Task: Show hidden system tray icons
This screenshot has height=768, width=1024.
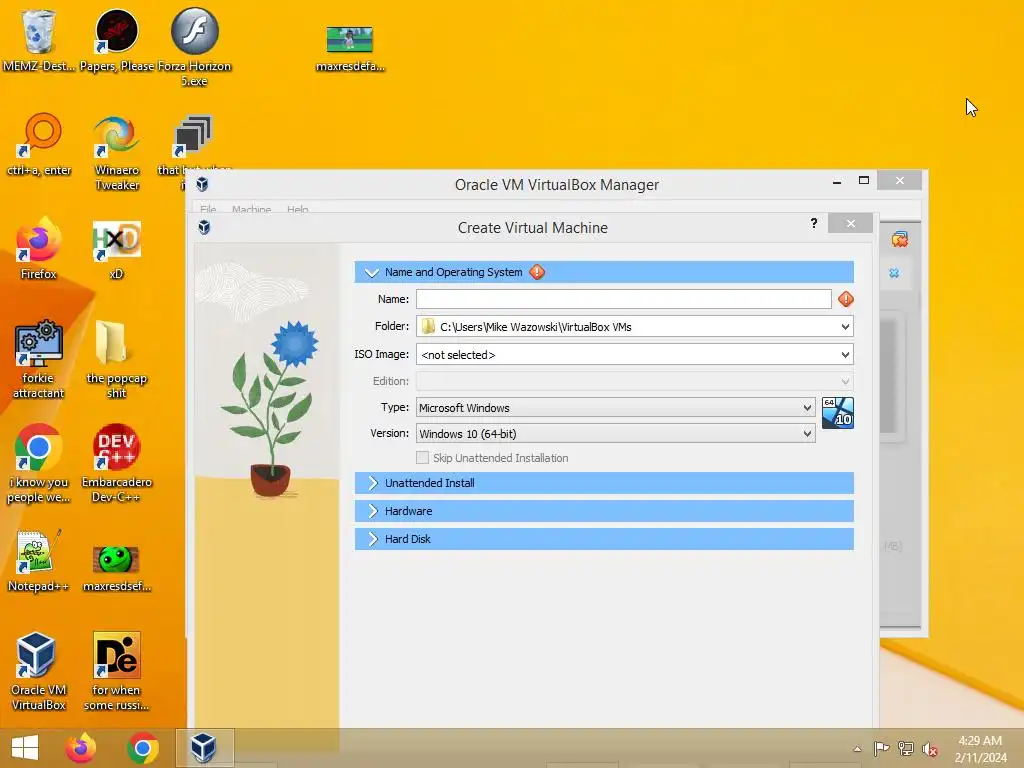Action: pyautogui.click(x=857, y=749)
